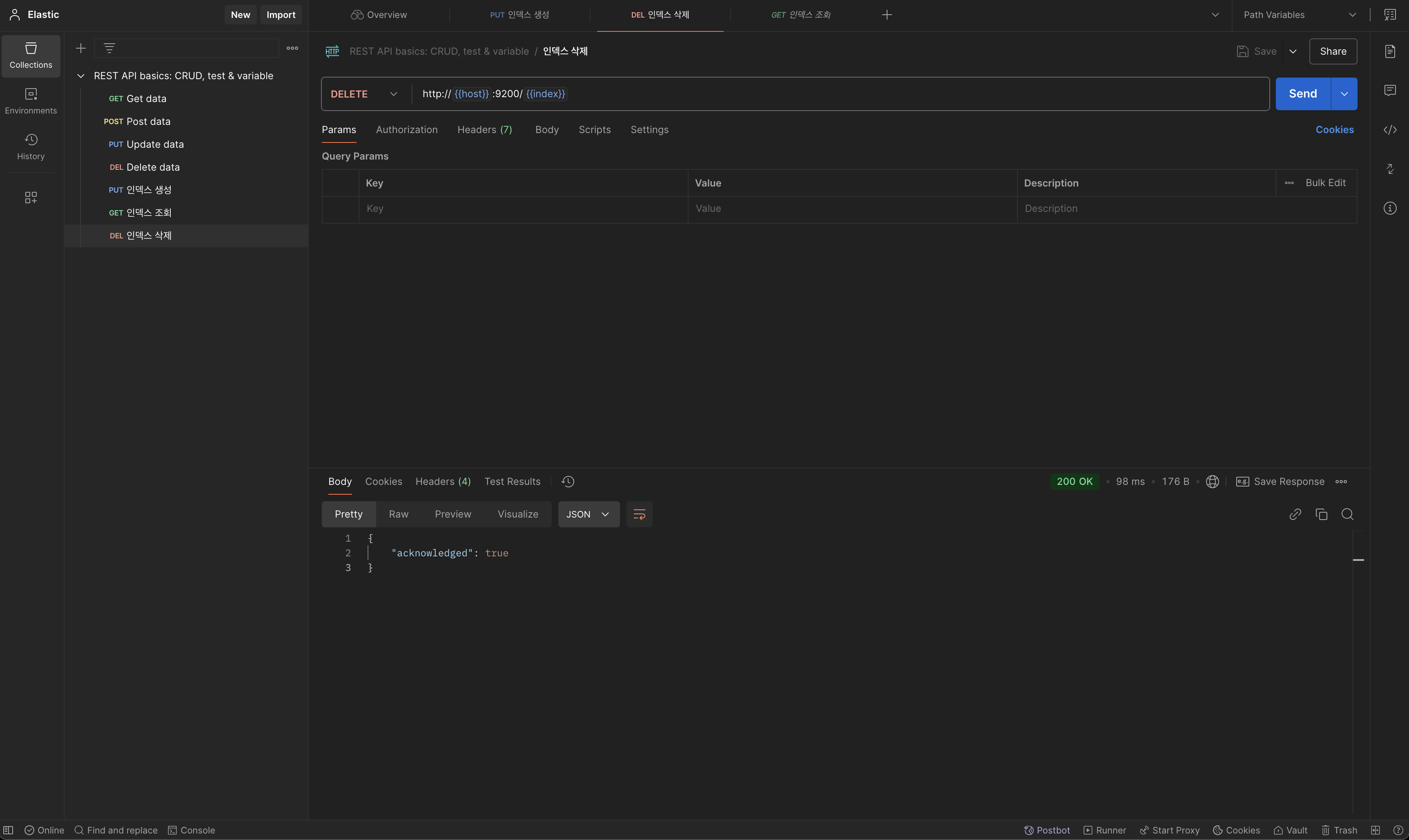Open the History sidebar panel
Image resolution: width=1409 pixels, height=840 pixels.
click(31, 147)
